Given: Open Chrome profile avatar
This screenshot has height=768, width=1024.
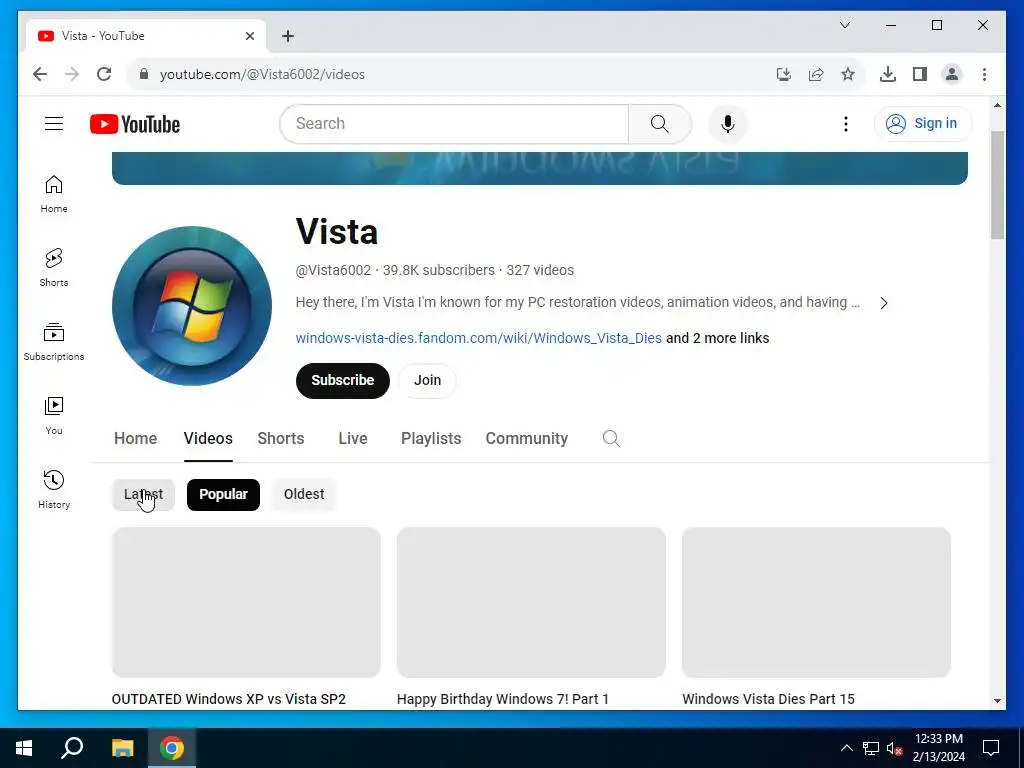Looking at the screenshot, I should coord(952,74).
